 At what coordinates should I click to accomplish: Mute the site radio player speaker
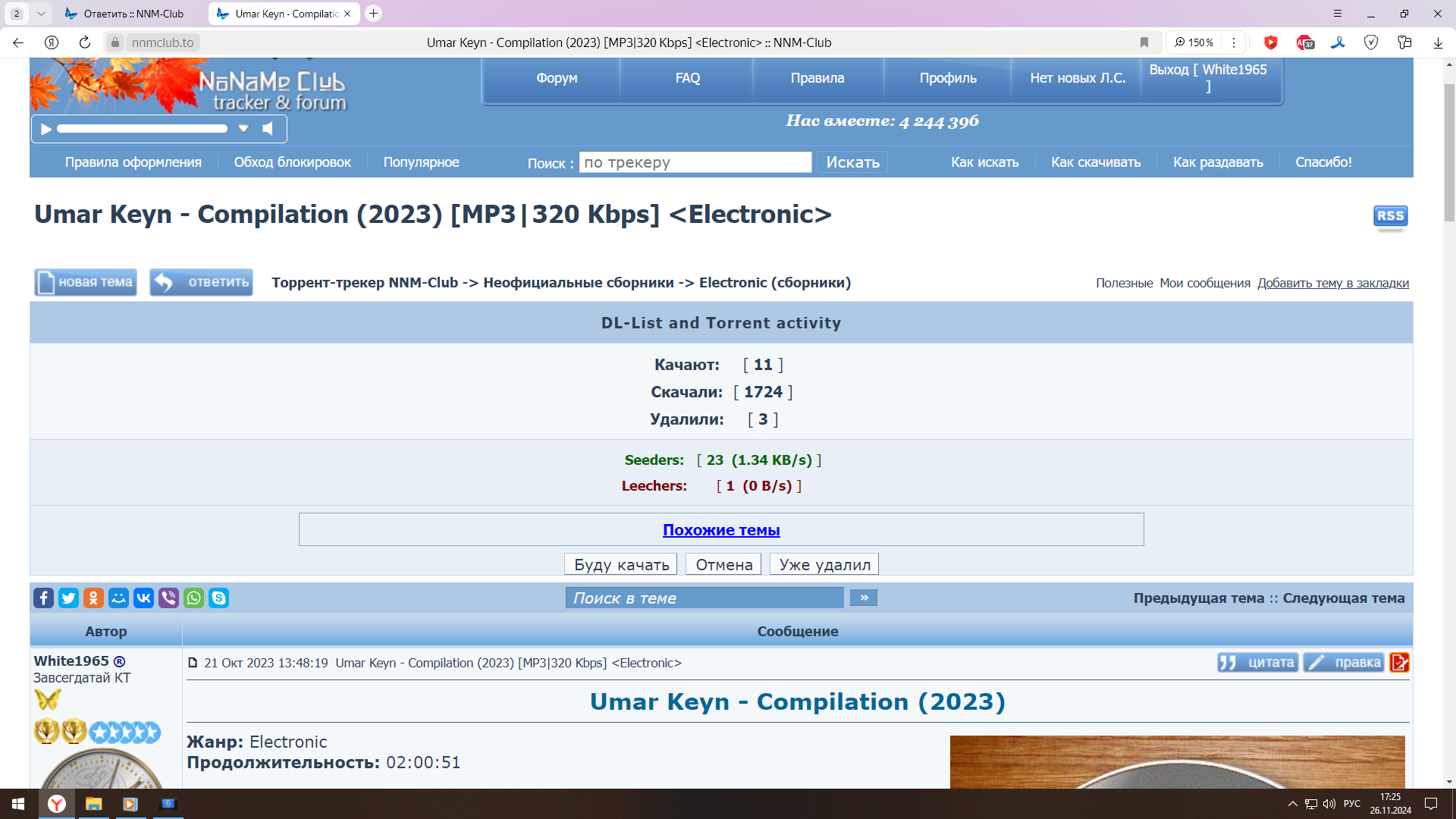pyautogui.click(x=268, y=129)
